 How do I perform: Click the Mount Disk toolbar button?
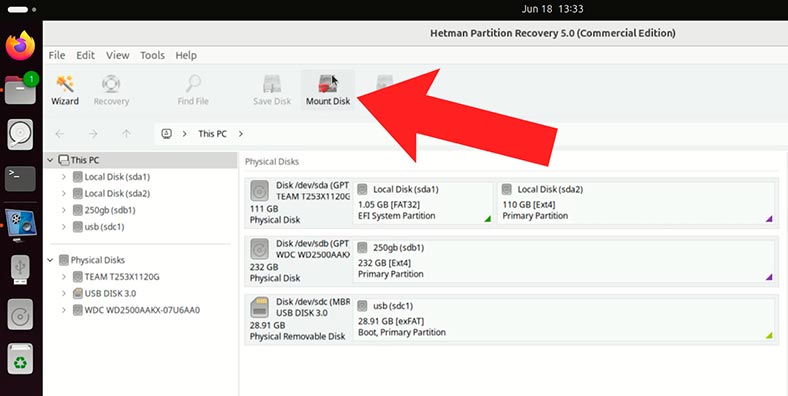(x=328, y=90)
